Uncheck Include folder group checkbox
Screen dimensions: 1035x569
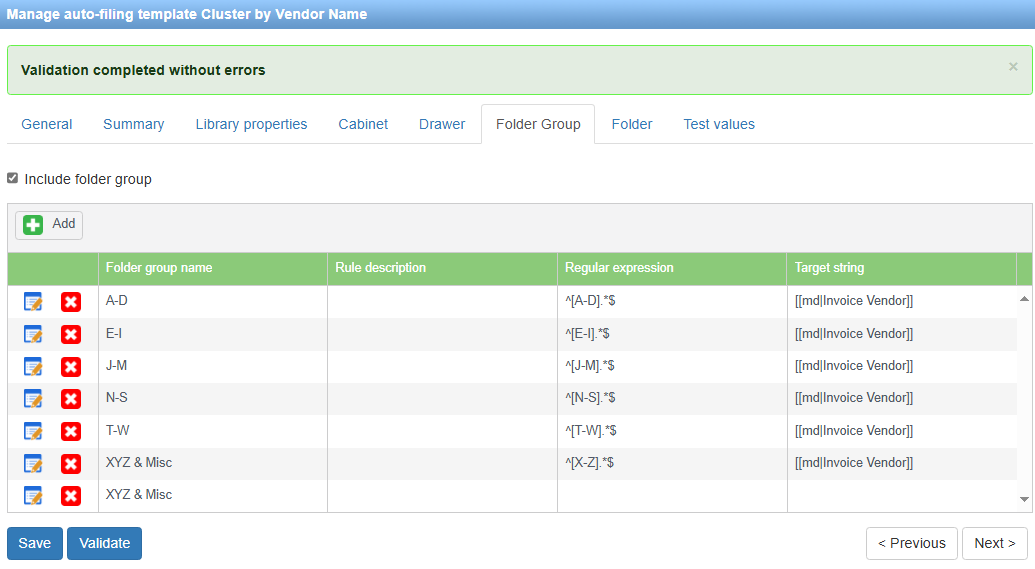[13, 178]
